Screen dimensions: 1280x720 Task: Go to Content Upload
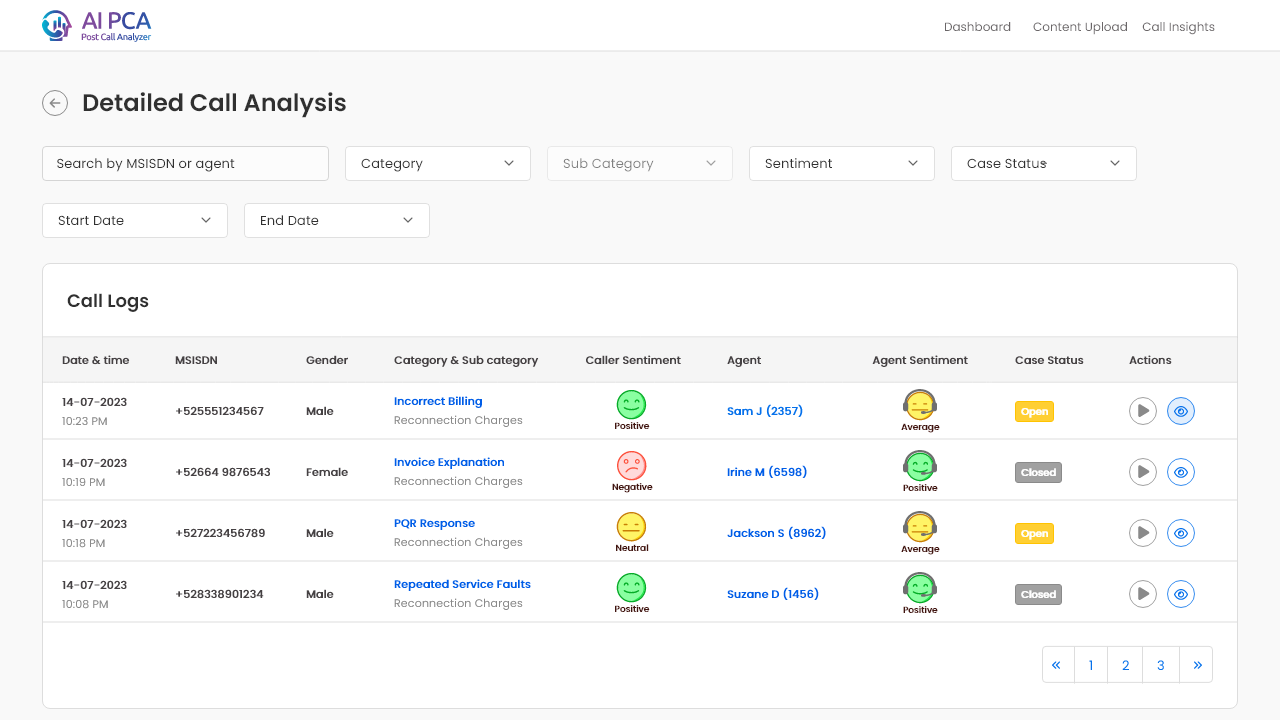[1080, 27]
